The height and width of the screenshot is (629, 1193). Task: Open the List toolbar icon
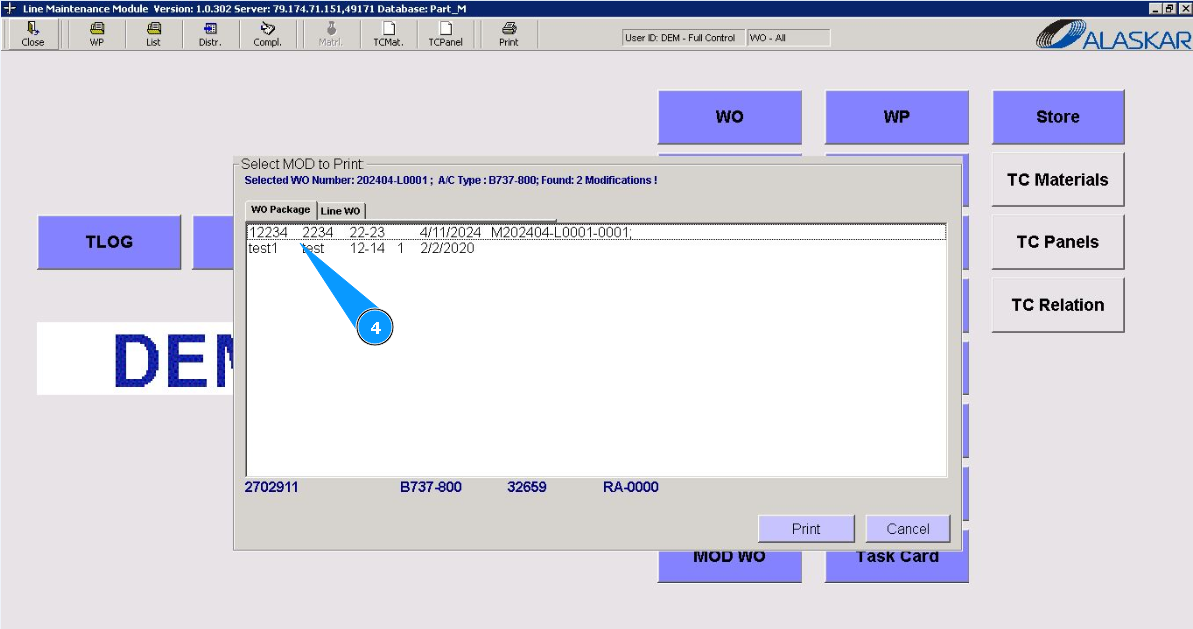pyautogui.click(x=154, y=34)
